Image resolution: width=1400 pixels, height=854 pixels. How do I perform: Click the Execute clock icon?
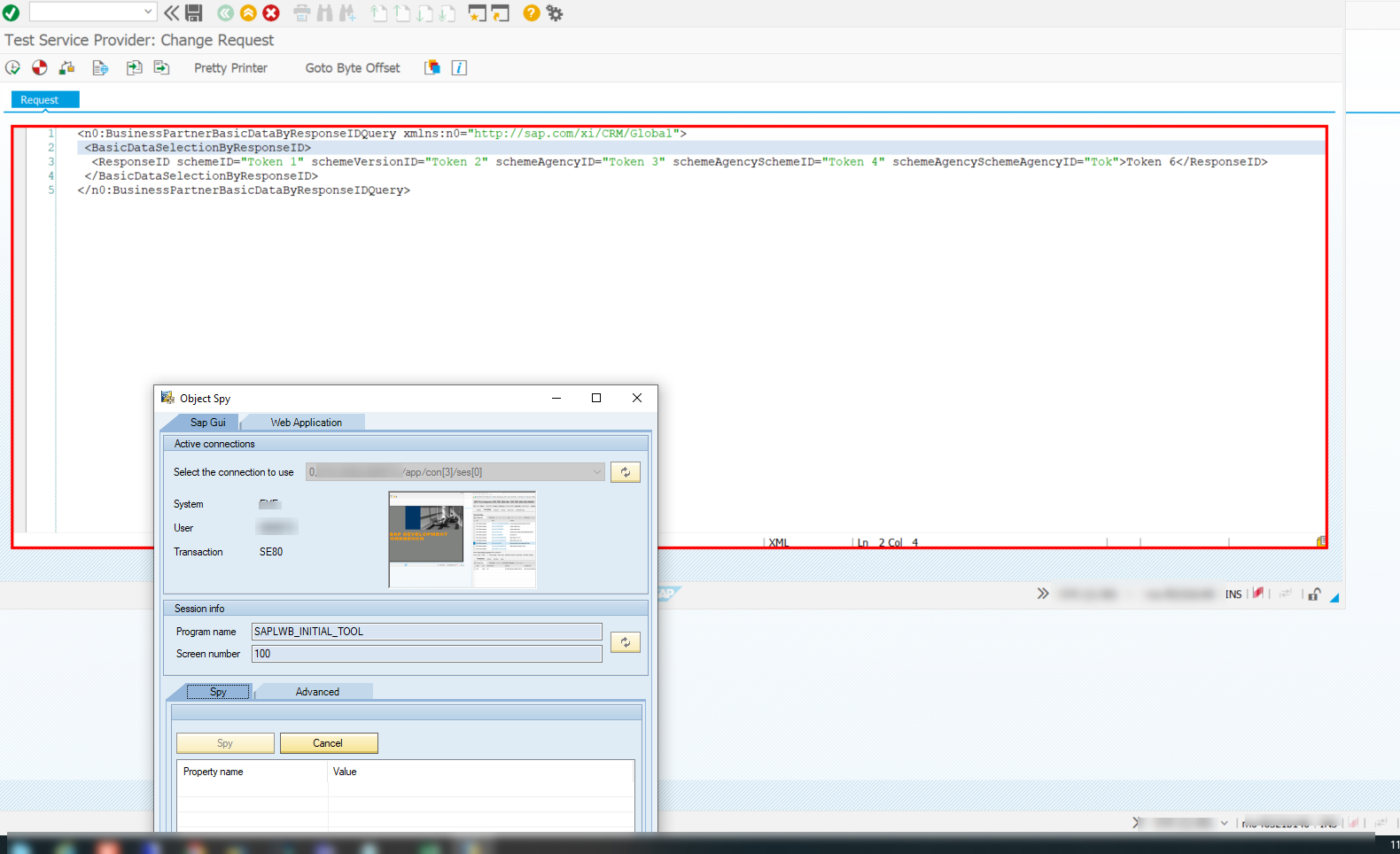(x=12, y=68)
